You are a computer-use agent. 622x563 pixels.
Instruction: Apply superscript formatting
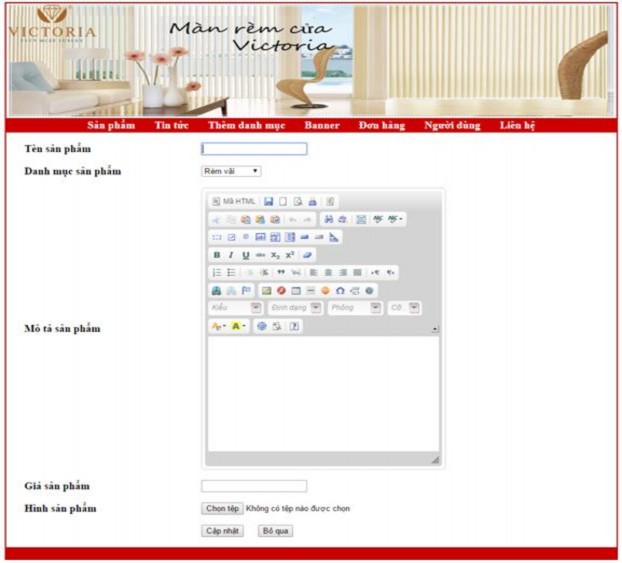tap(290, 255)
